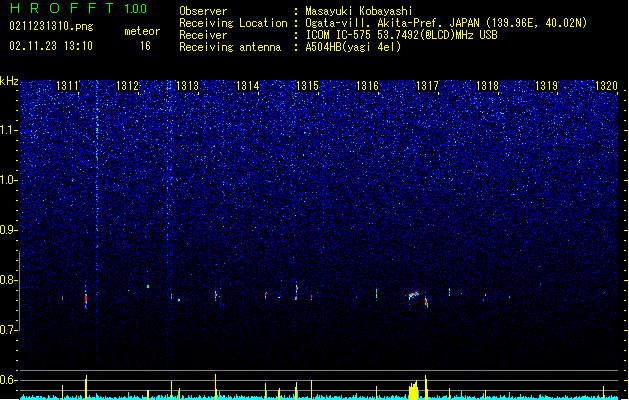Viewport: 629px width, 400px height.
Task: Click the 'meteor' counter label
Action: point(142,31)
